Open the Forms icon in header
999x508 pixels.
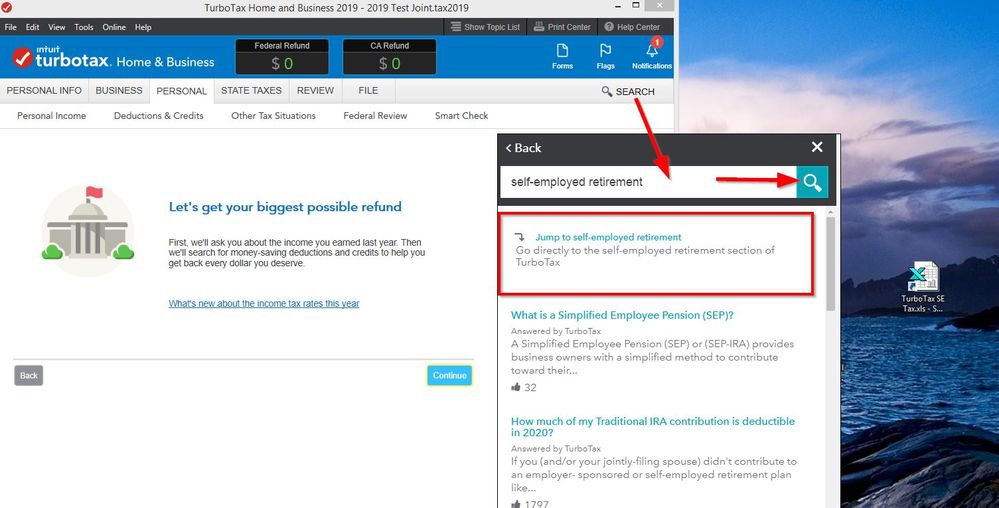pos(562,55)
